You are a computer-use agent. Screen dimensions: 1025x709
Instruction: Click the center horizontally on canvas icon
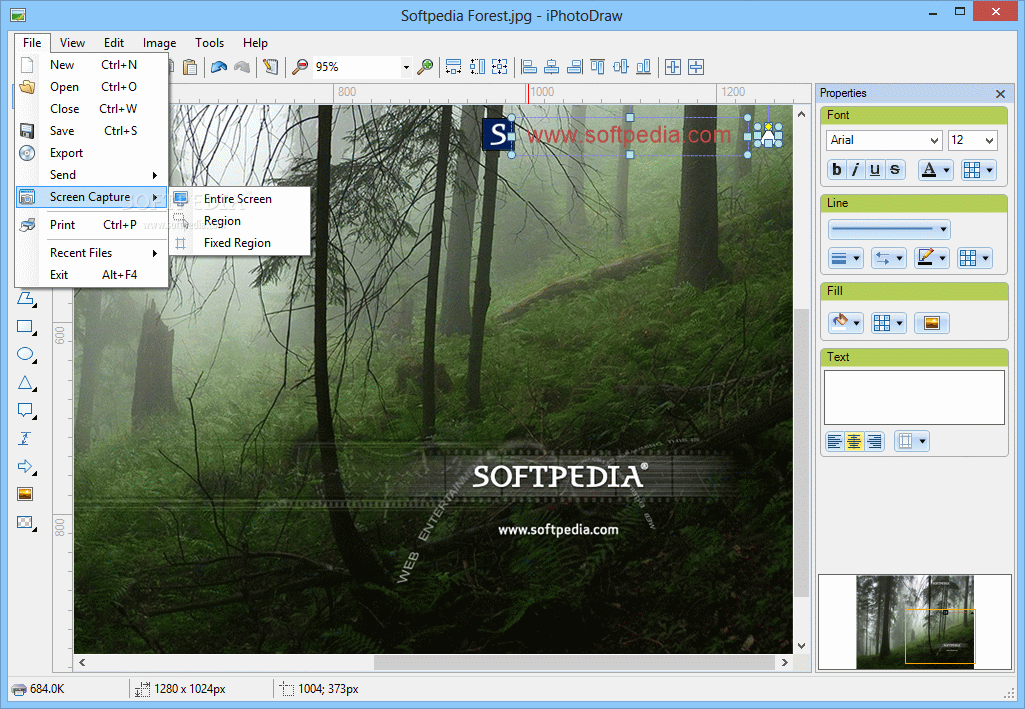coord(673,67)
